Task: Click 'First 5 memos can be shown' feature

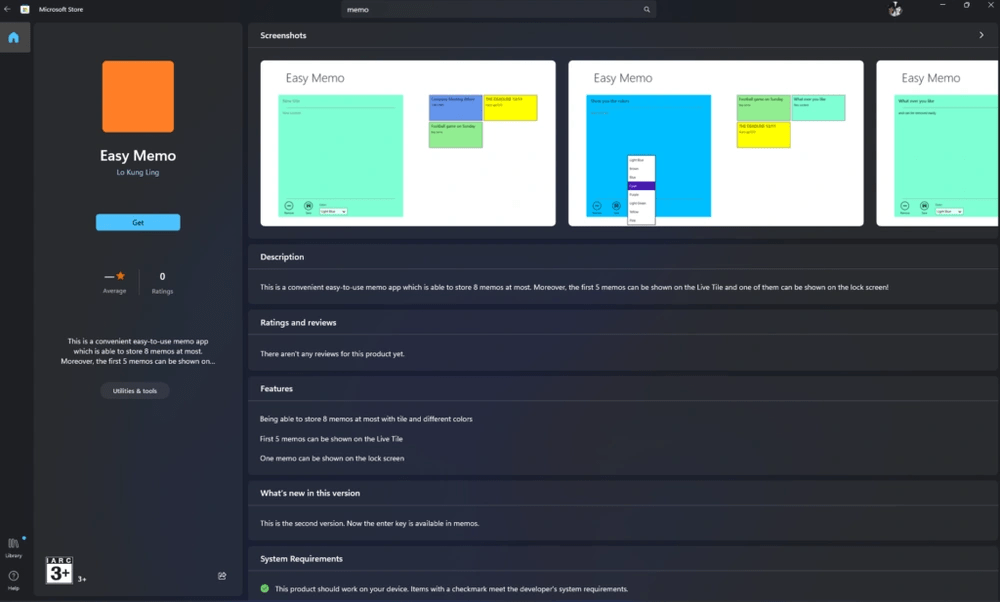Action: click(x=331, y=439)
